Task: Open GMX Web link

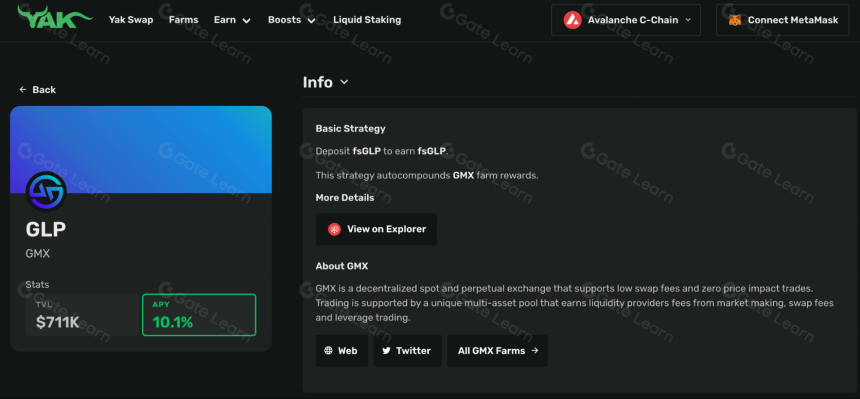Action: pyautogui.click(x=342, y=351)
